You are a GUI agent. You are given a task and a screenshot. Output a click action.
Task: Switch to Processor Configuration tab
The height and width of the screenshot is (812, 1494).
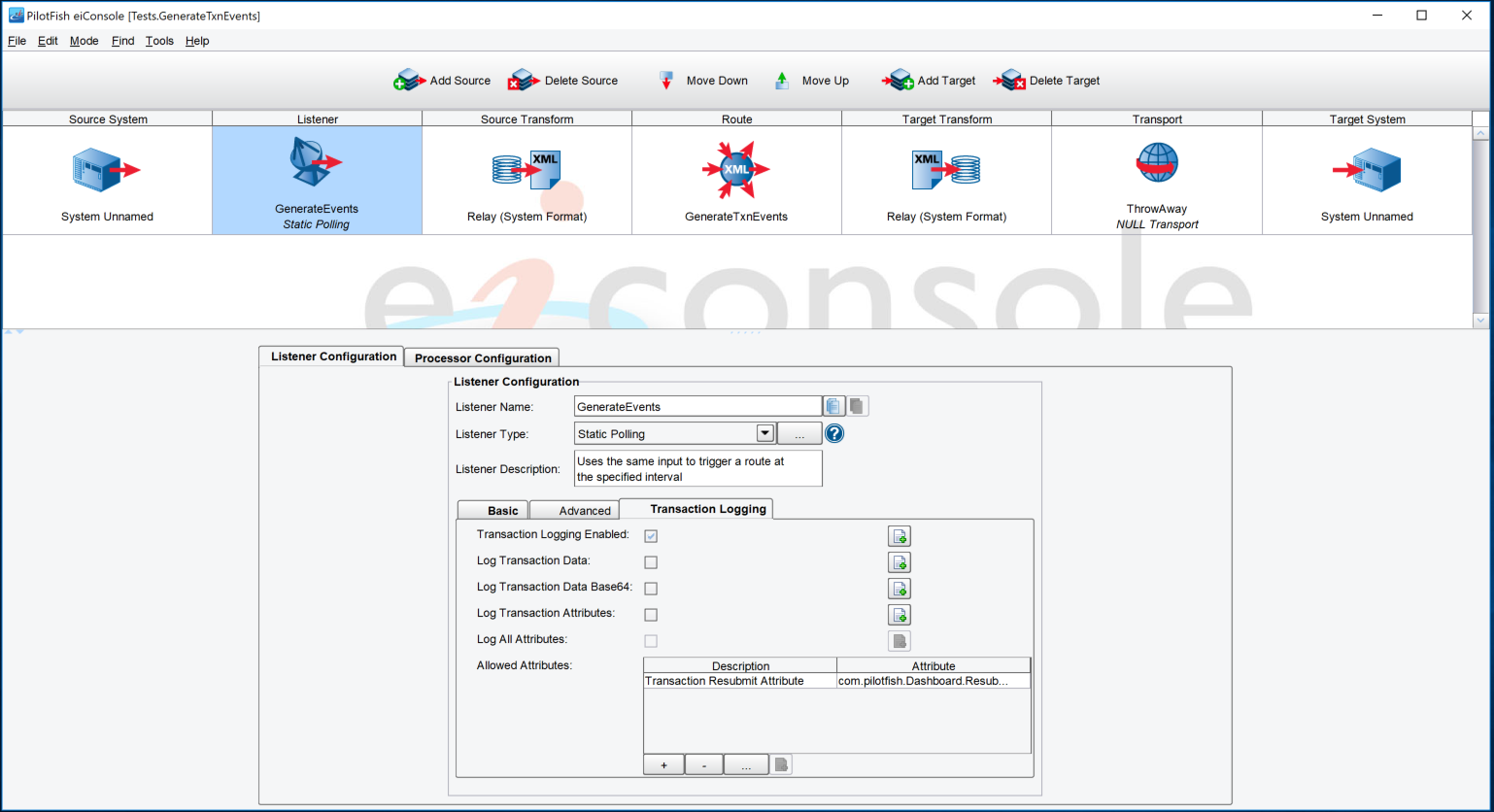tap(483, 357)
